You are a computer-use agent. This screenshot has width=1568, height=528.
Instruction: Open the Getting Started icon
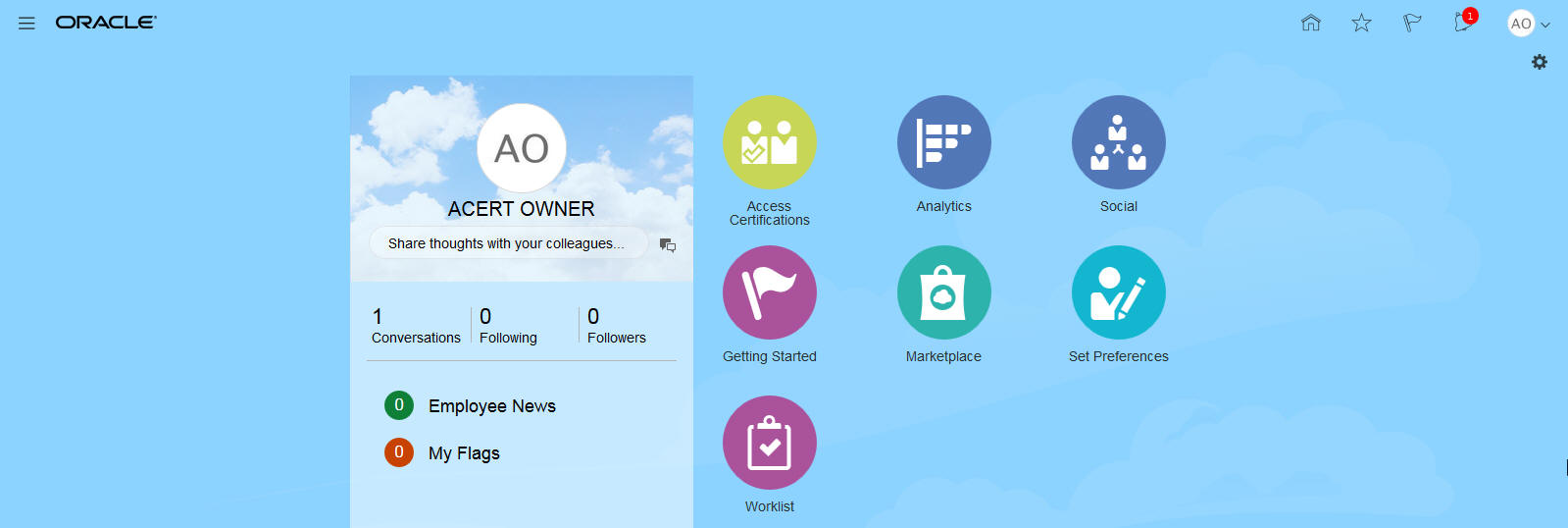pos(770,292)
